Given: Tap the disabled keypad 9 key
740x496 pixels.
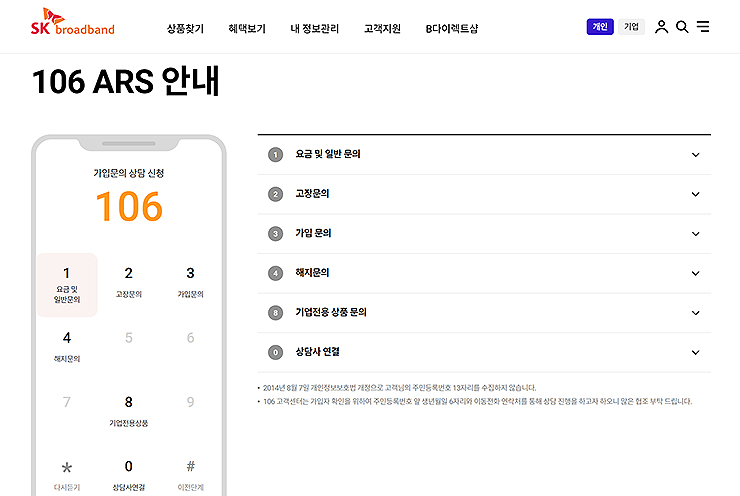Looking at the screenshot, I should click(x=190, y=402).
